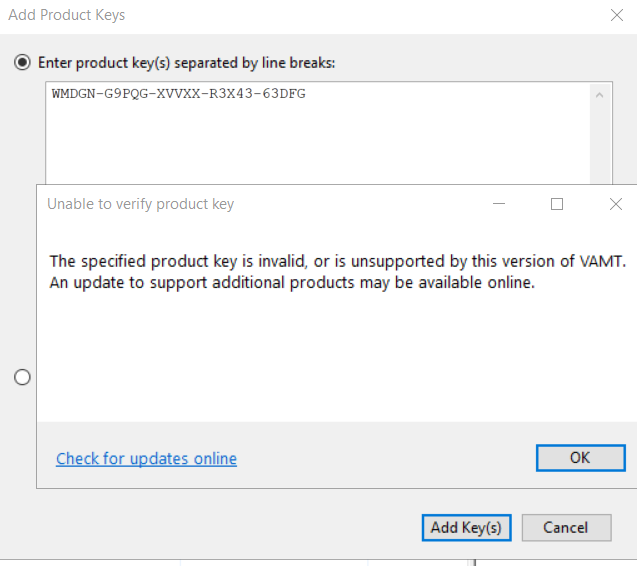Click the 'specified product key is invalid' message line
This screenshot has height=566, width=637.
(x=338, y=261)
